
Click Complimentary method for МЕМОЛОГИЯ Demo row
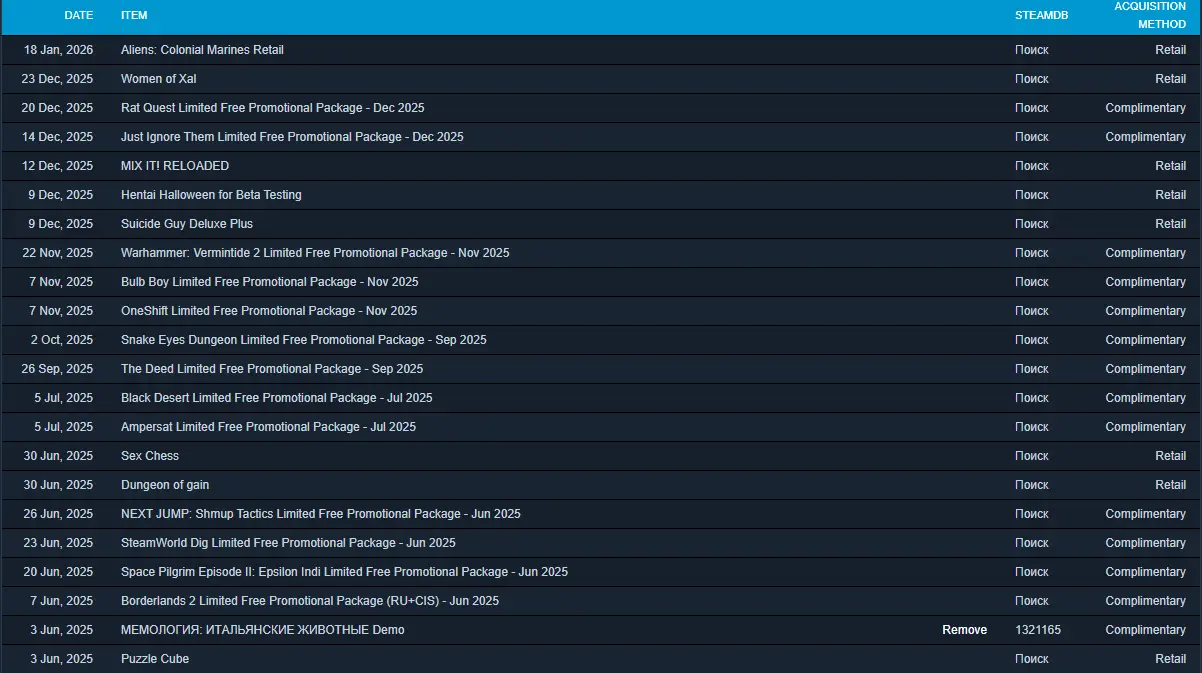coord(1145,630)
